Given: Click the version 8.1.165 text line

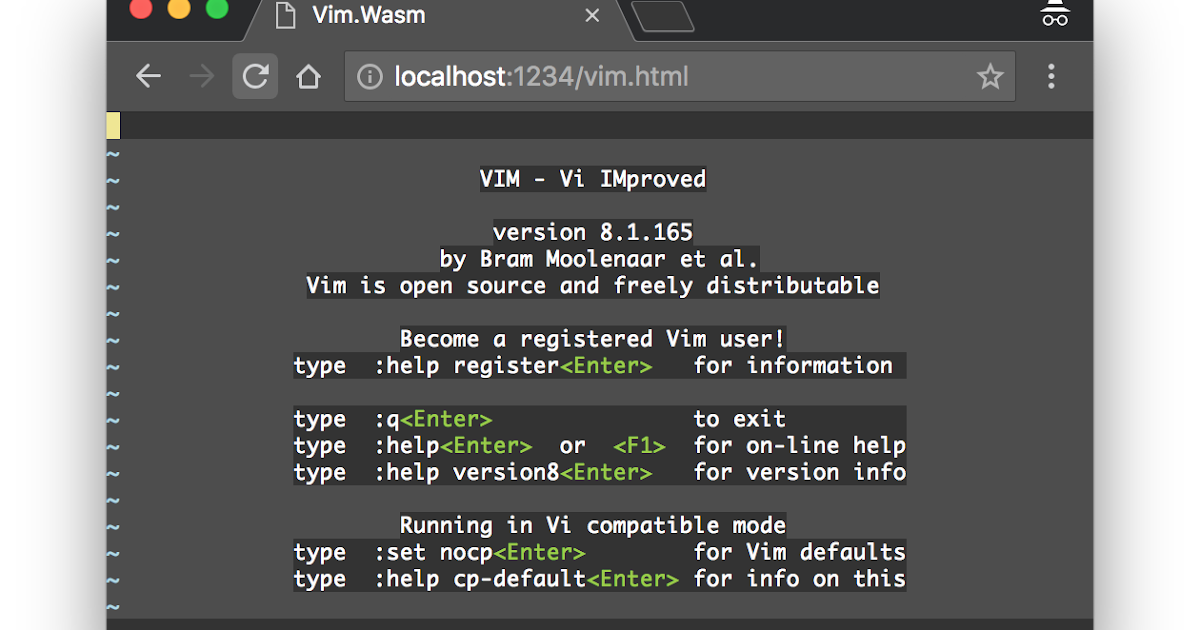Looking at the screenshot, I should tap(591, 232).
